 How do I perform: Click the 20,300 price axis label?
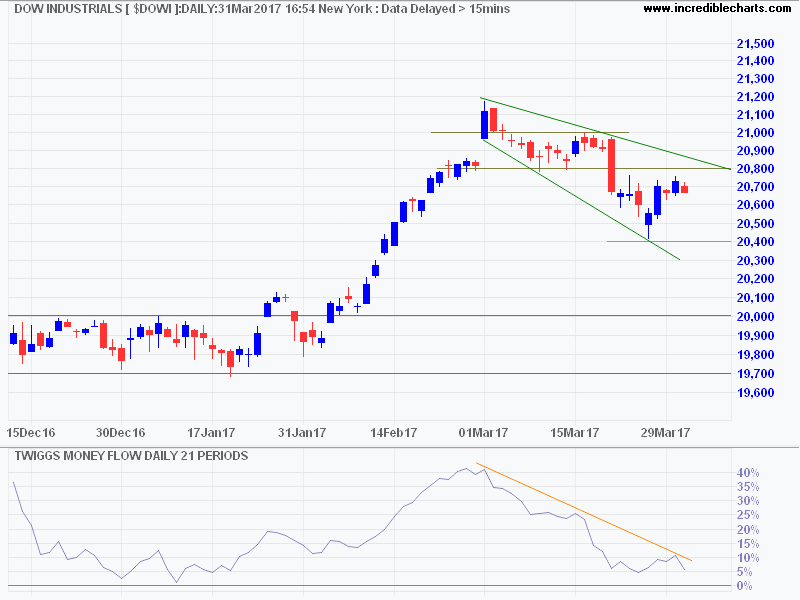pyautogui.click(x=756, y=260)
